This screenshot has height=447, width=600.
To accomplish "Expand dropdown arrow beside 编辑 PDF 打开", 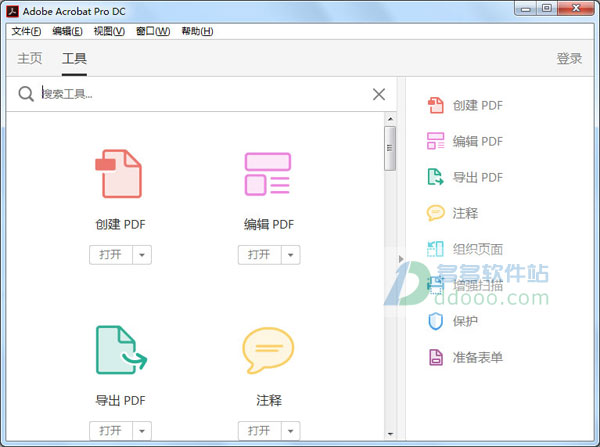I will 290,255.
